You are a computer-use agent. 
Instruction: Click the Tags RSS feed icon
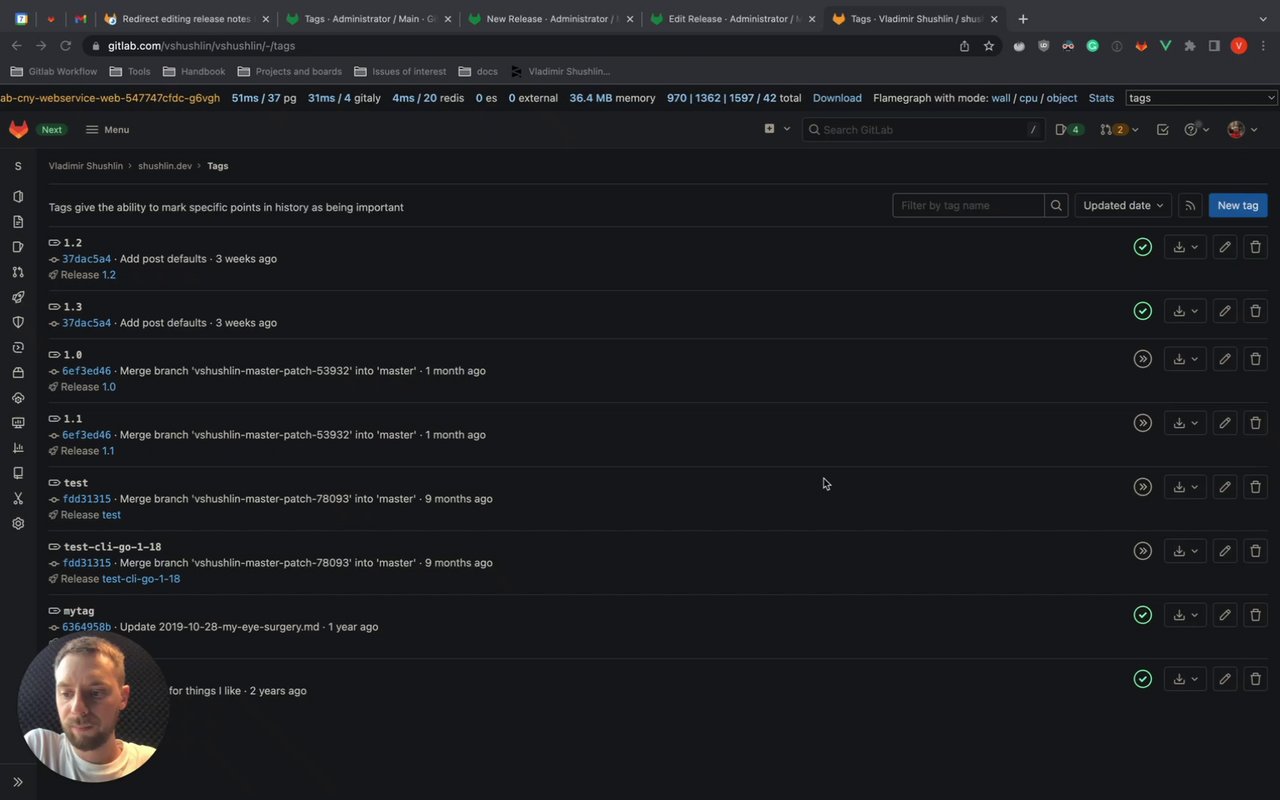pyautogui.click(x=1190, y=205)
